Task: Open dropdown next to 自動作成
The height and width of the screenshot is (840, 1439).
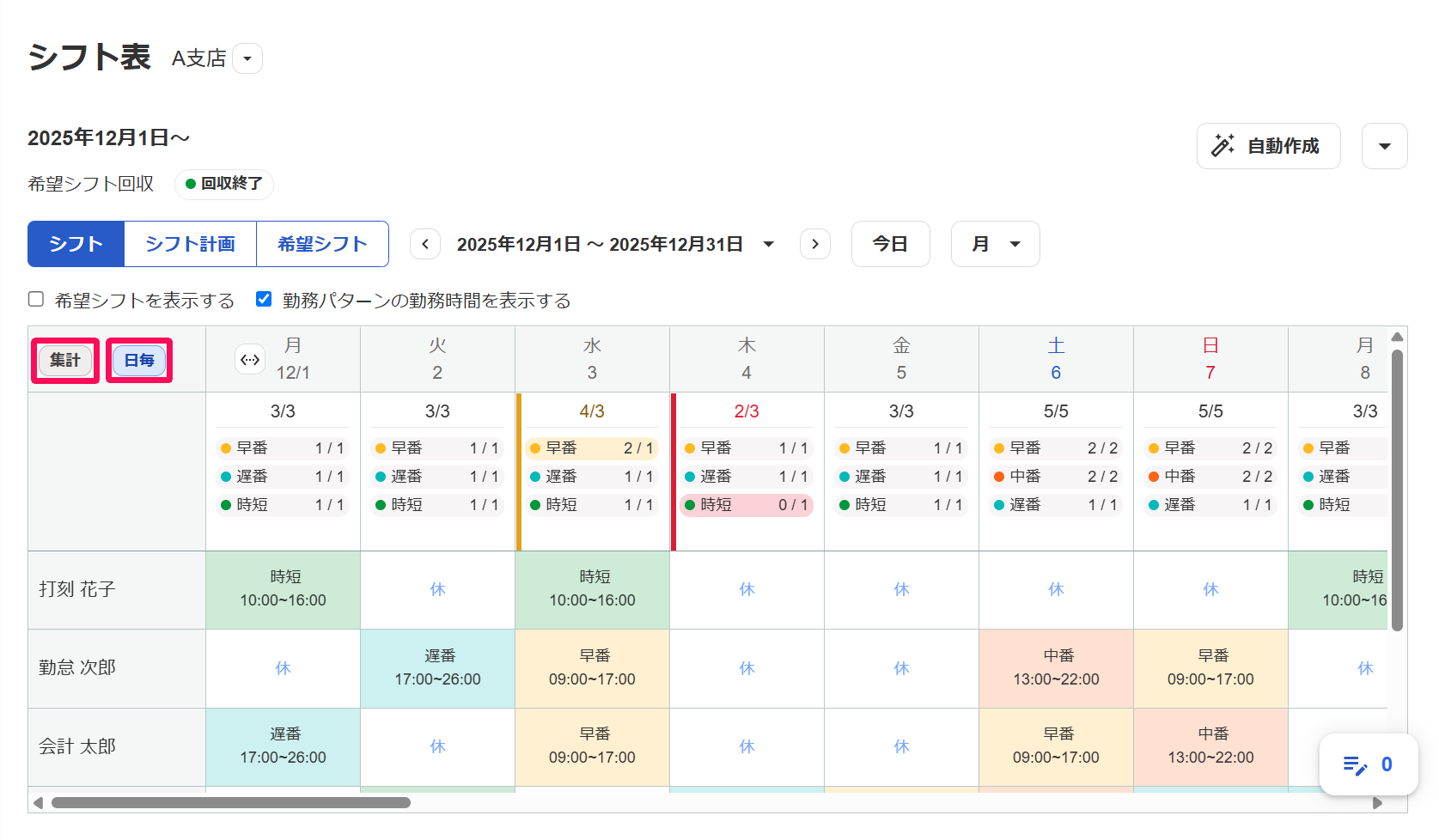Action: point(1385,146)
